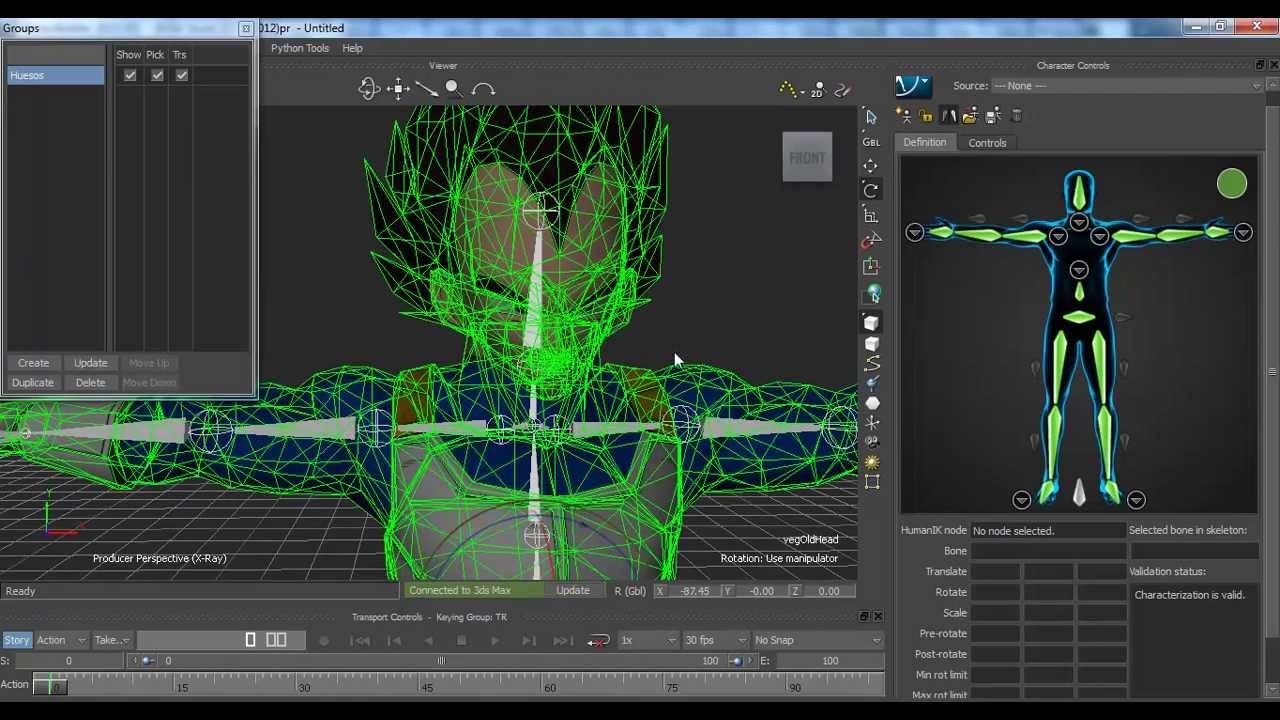Click Update next to Connected to 3ds Max
The height and width of the screenshot is (720, 1280).
pos(573,591)
